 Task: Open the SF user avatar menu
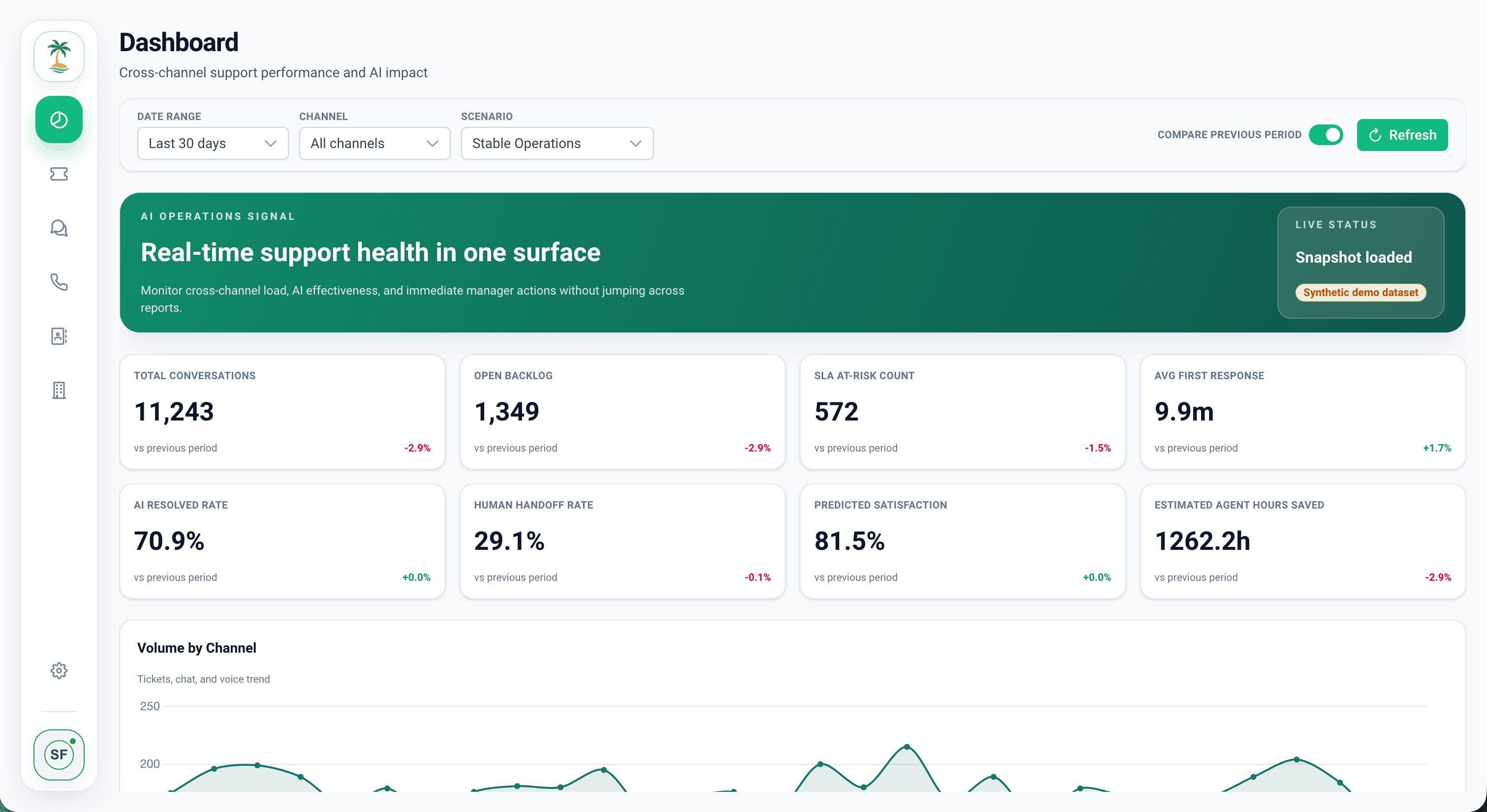point(59,754)
